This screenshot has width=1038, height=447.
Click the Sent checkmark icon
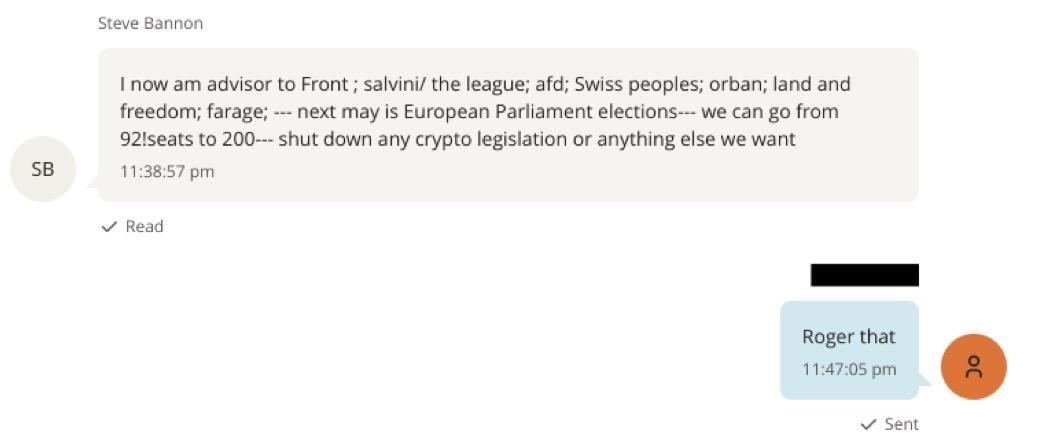click(x=868, y=424)
